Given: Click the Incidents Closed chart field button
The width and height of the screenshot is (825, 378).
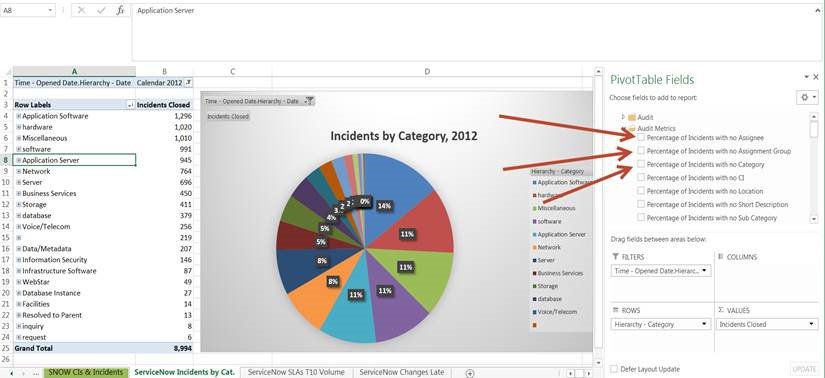Looking at the screenshot, I should 227,116.
